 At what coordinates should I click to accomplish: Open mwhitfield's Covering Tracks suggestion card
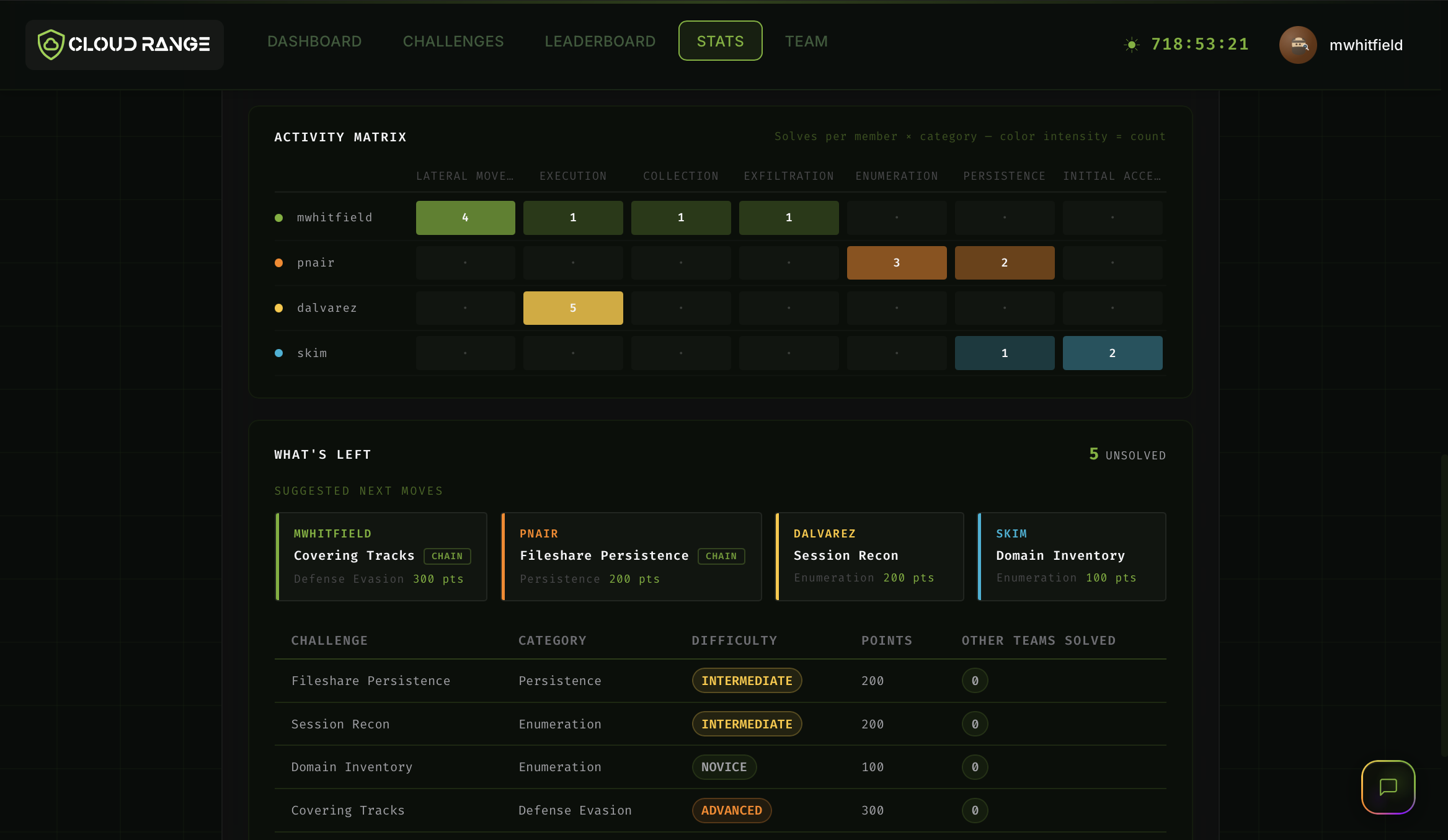(x=381, y=557)
